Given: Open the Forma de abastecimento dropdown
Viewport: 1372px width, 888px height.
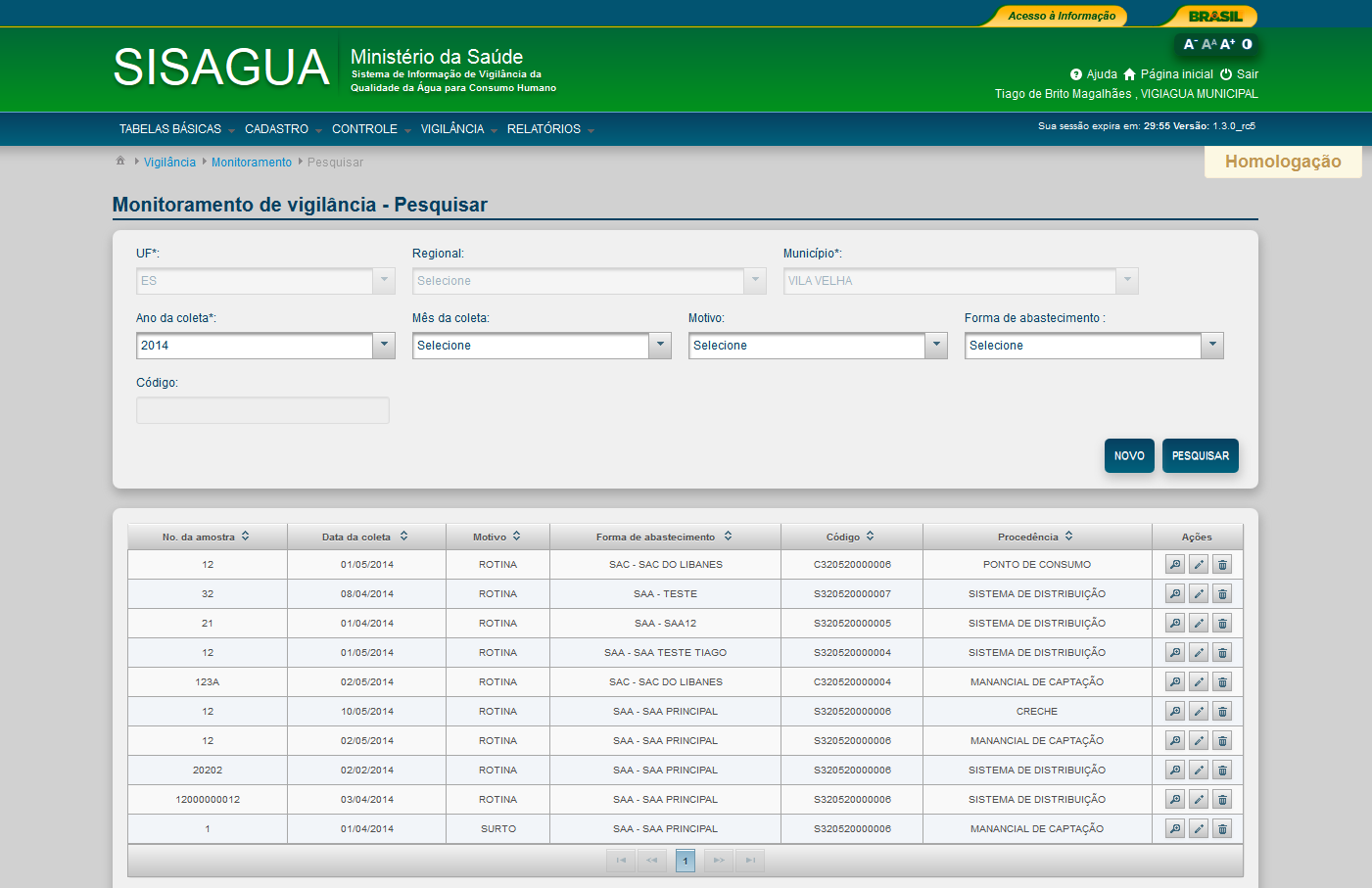Looking at the screenshot, I should pyautogui.click(x=1212, y=346).
